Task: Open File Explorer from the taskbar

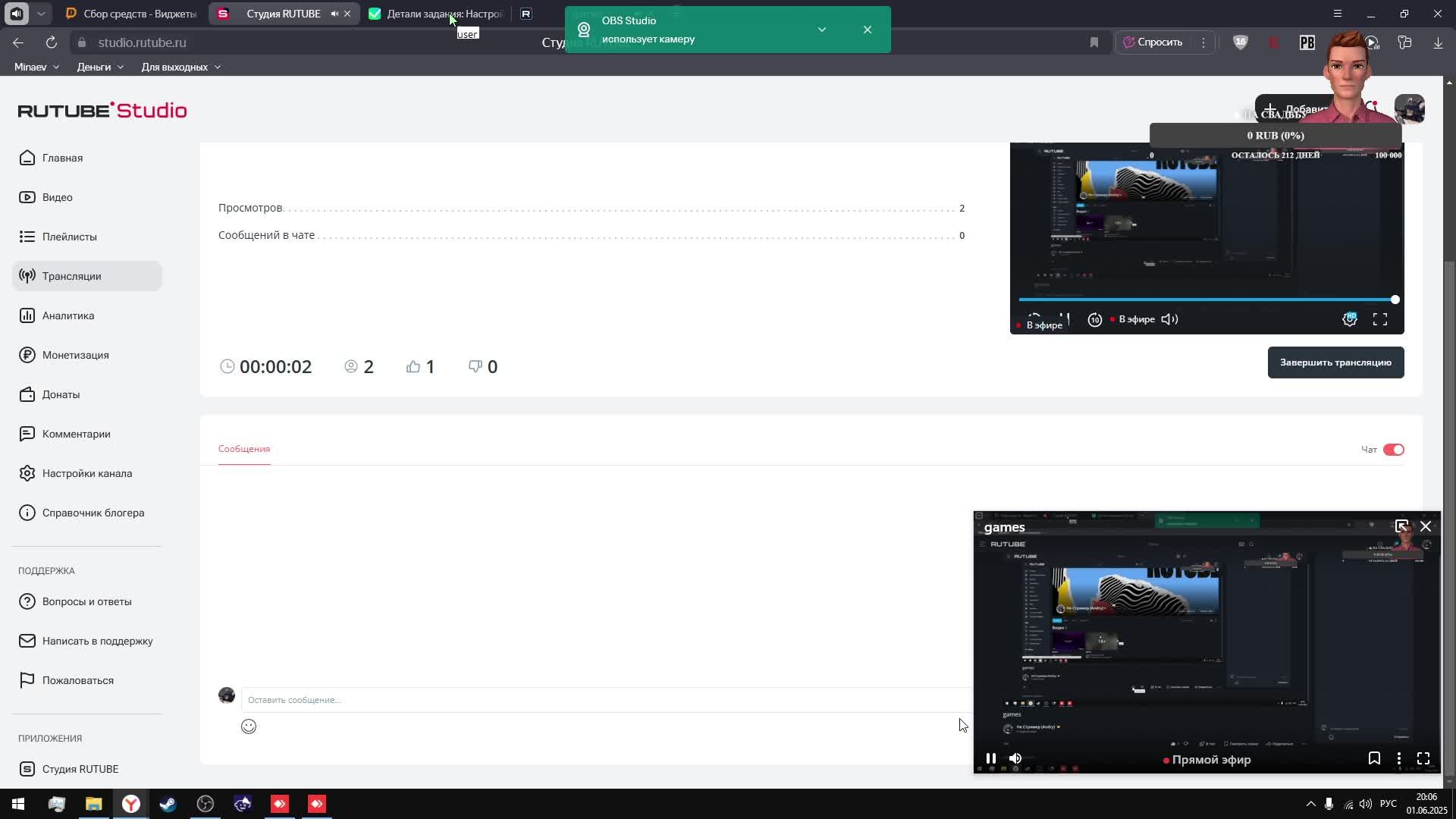Action: (x=93, y=804)
